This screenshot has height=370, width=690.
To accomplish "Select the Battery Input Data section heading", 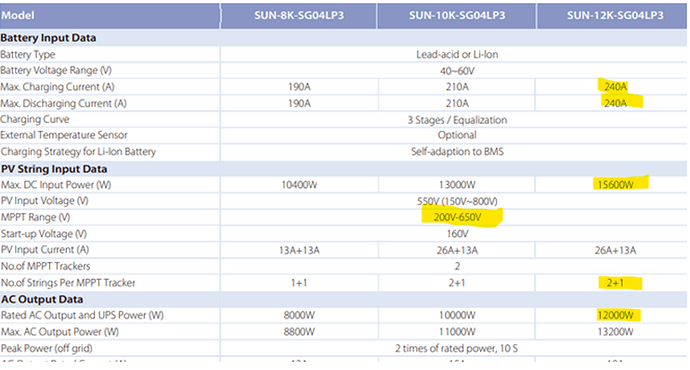I will pyautogui.click(x=48, y=38).
